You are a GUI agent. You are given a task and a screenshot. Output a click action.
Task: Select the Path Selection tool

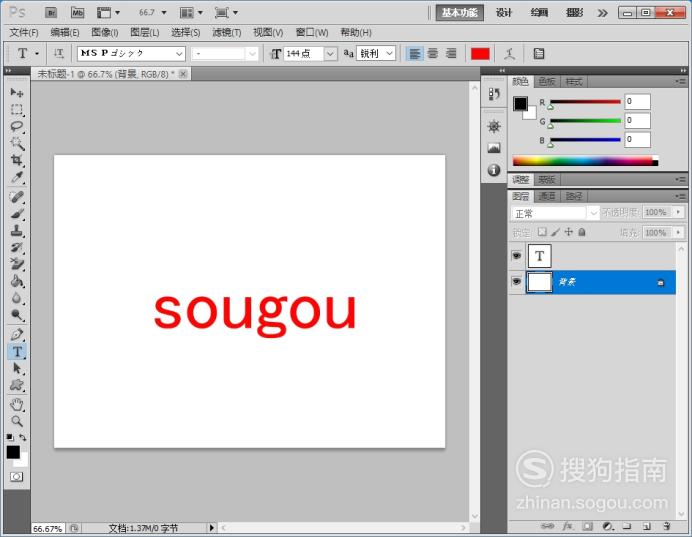[x=17, y=368]
